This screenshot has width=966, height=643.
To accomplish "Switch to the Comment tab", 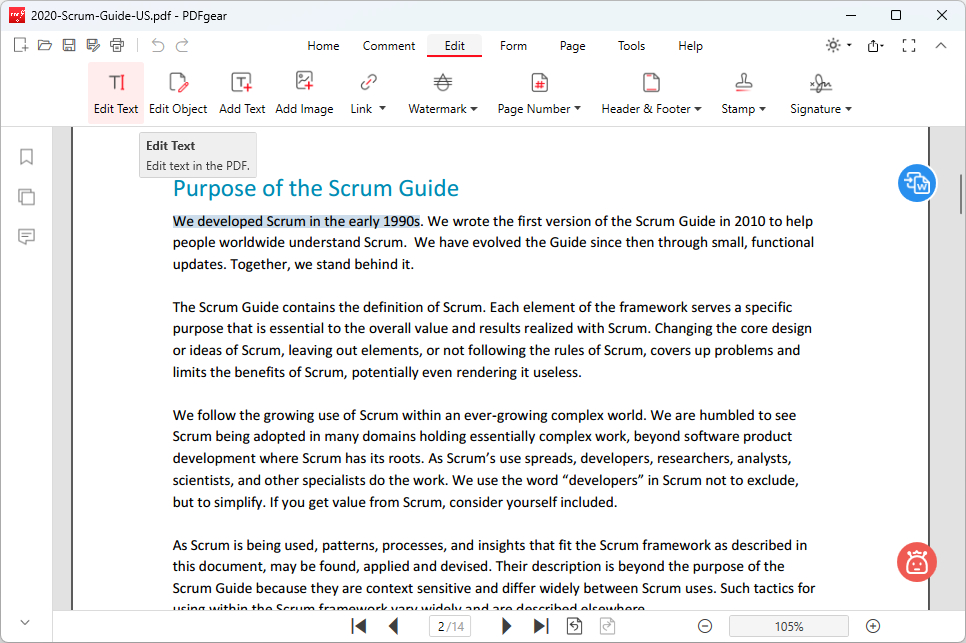I will click(389, 46).
